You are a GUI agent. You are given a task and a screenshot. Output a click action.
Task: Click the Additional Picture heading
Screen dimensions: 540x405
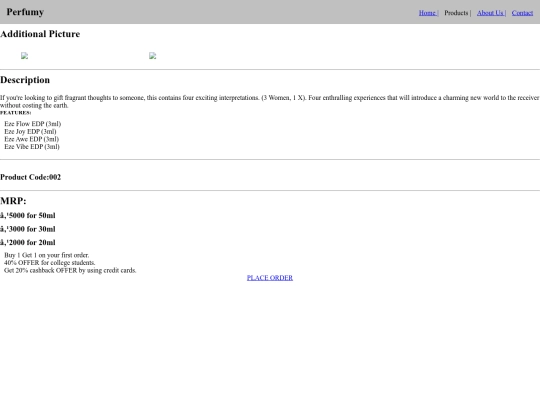(x=40, y=34)
